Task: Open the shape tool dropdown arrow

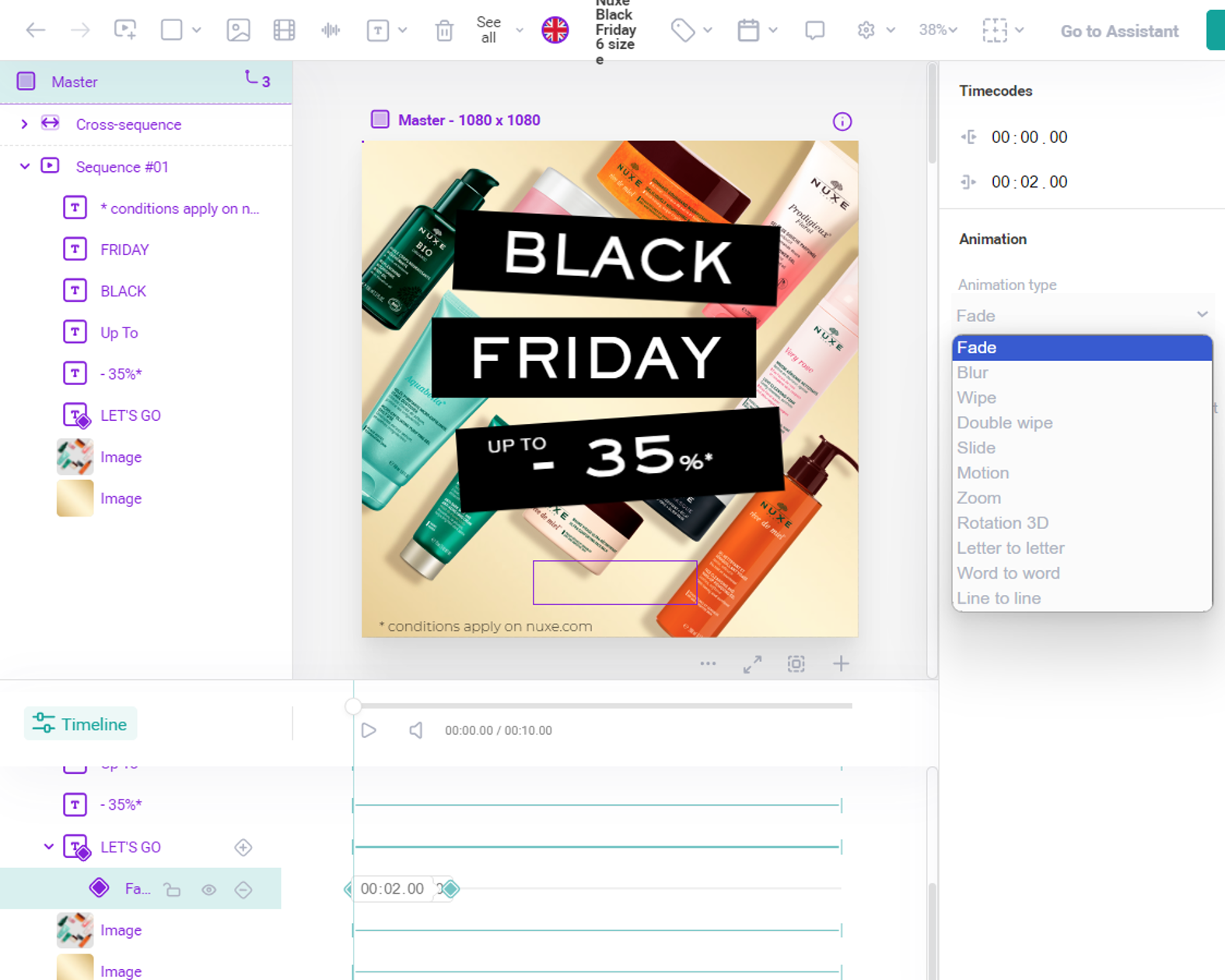Action: pyautogui.click(x=197, y=30)
